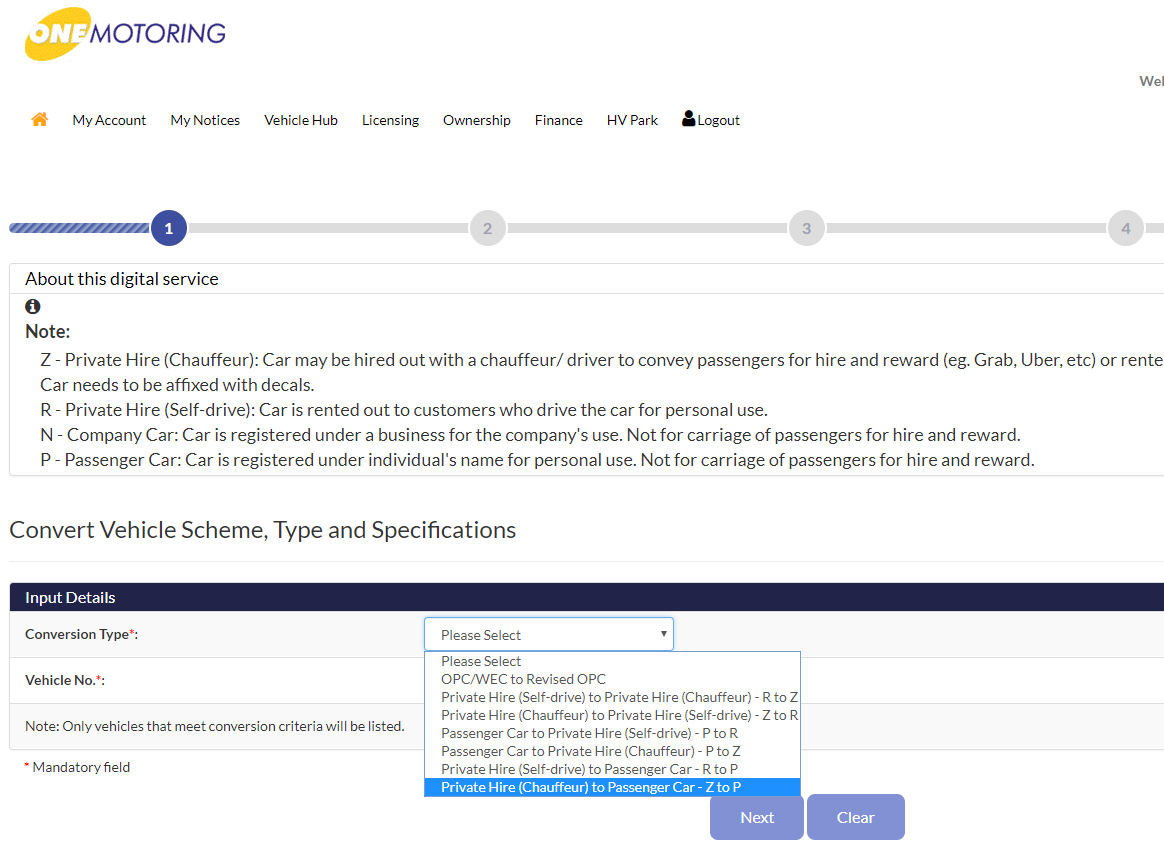Collapse the Conversion Type dropdown

[x=548, y=634]
